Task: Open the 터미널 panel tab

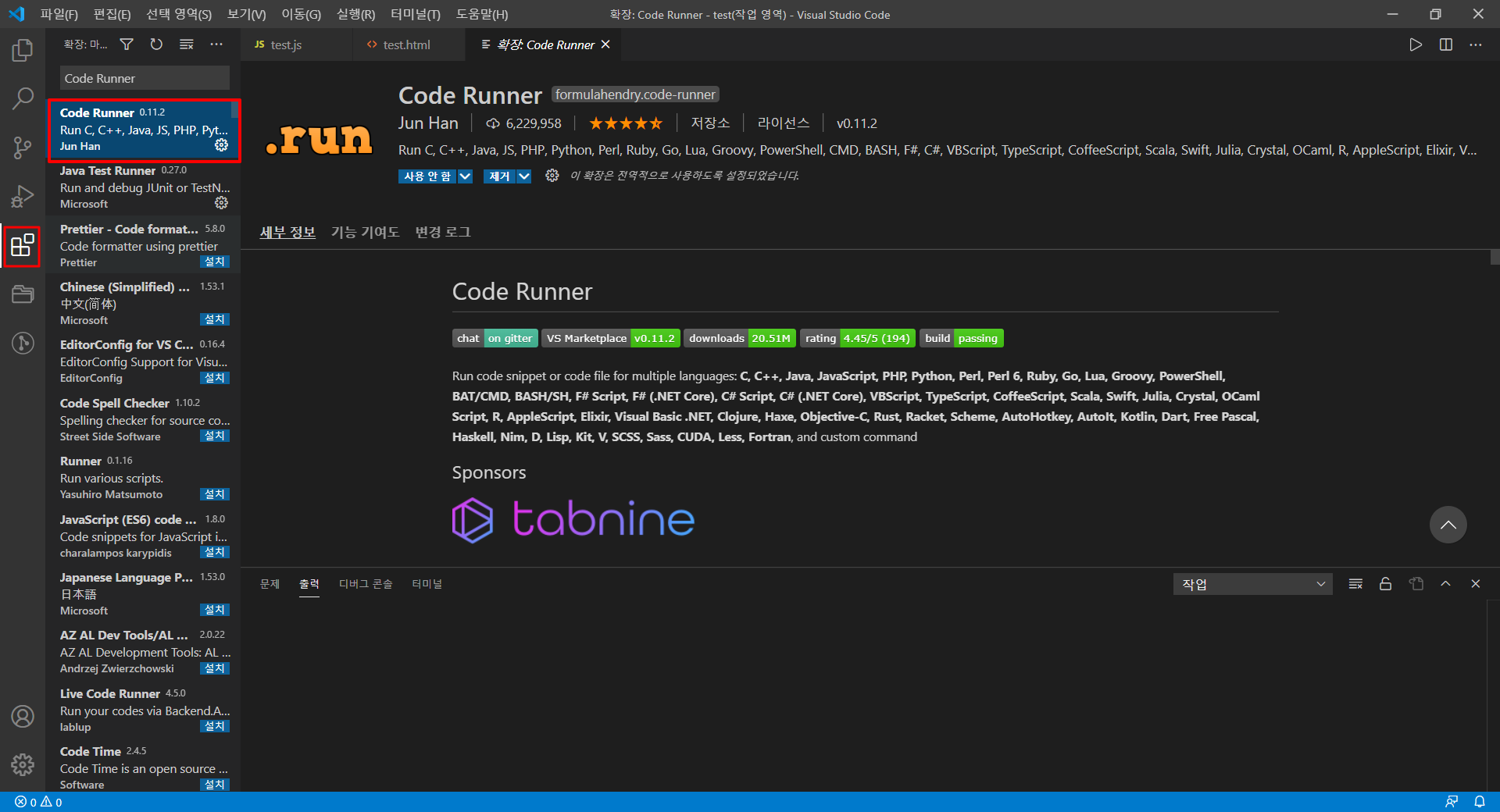Action: tap(427, 584)
